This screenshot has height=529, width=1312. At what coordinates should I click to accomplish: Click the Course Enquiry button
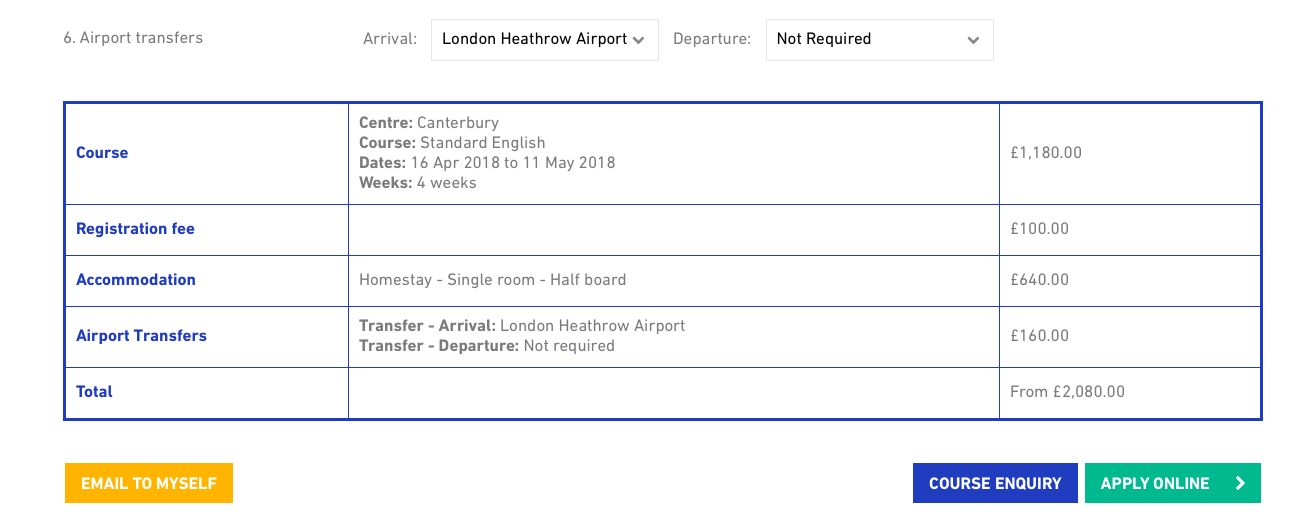point(994,483)
